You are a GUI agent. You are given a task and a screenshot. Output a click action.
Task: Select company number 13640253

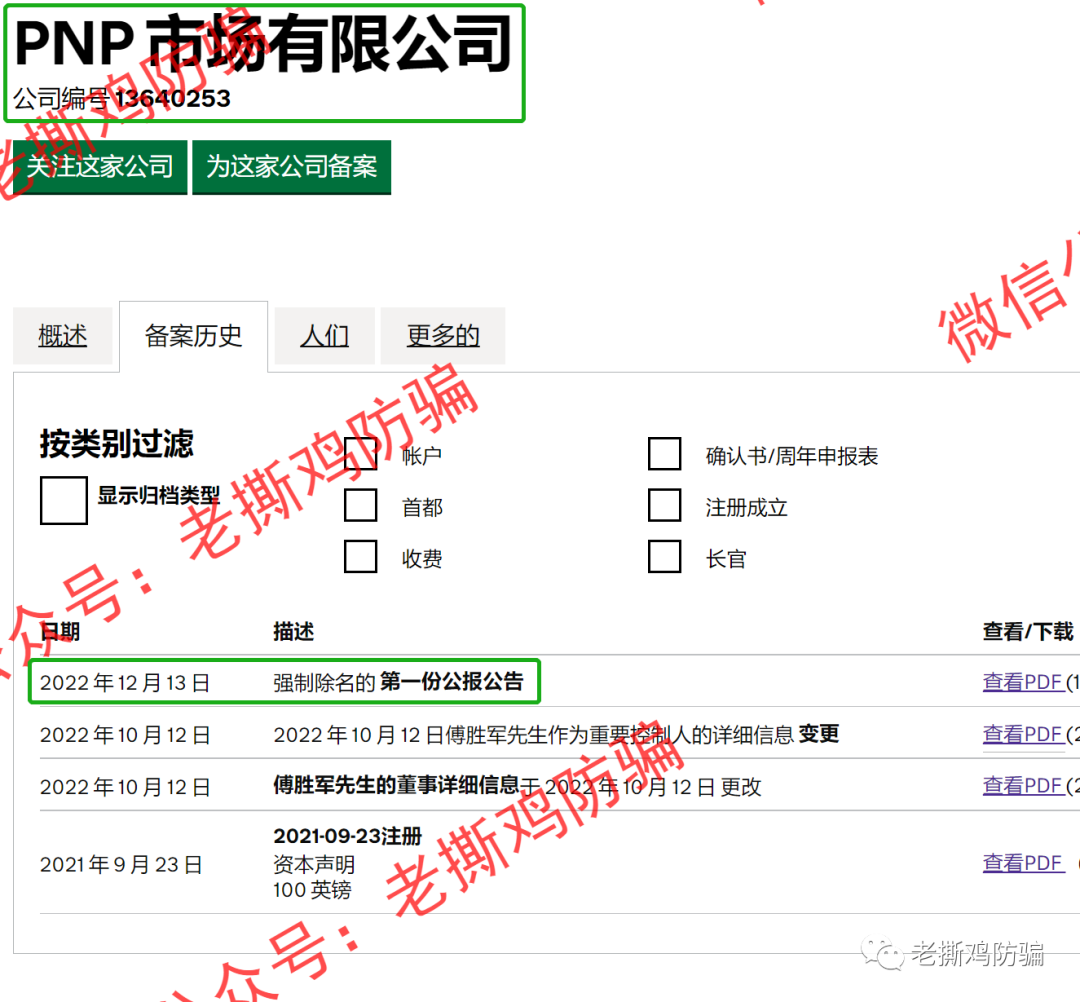pos(173,98)
